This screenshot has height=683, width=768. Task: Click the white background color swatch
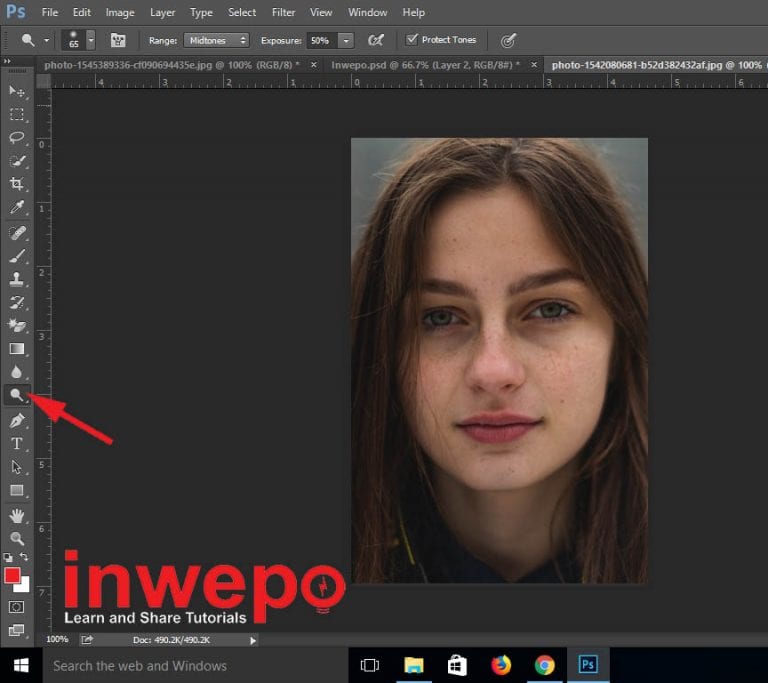(x=24, y=586)
